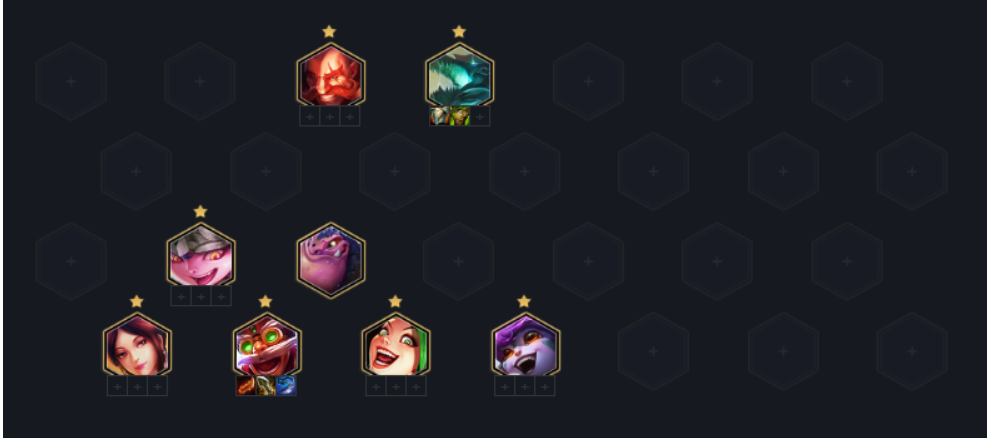The height and width of the screenshot is (438, 987).
Task: Open the first empty item slot under Gragas
Action: pos(310,116)
